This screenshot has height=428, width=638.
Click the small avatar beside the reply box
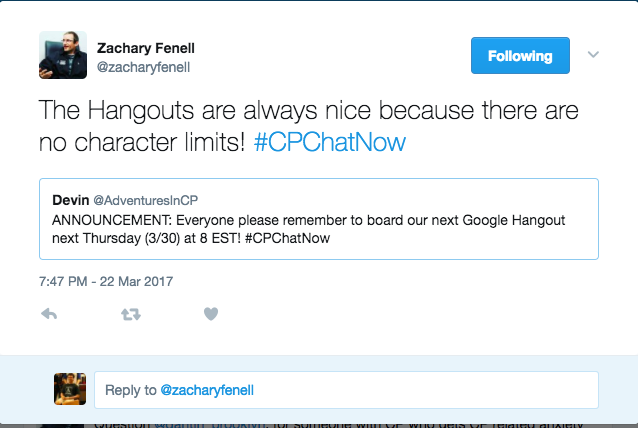click(x=69, y=389)
